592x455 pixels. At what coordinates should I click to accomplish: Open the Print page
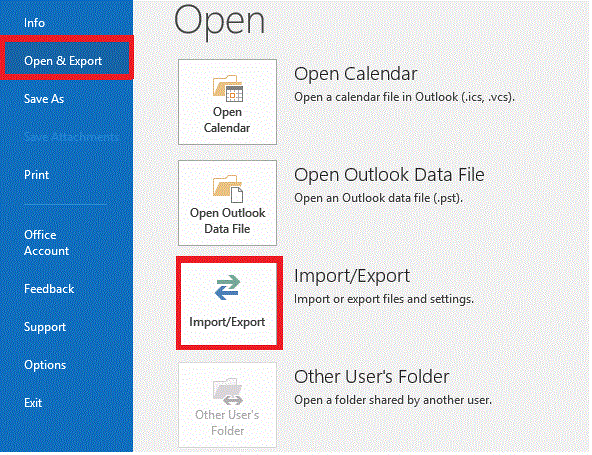[36, 175]
